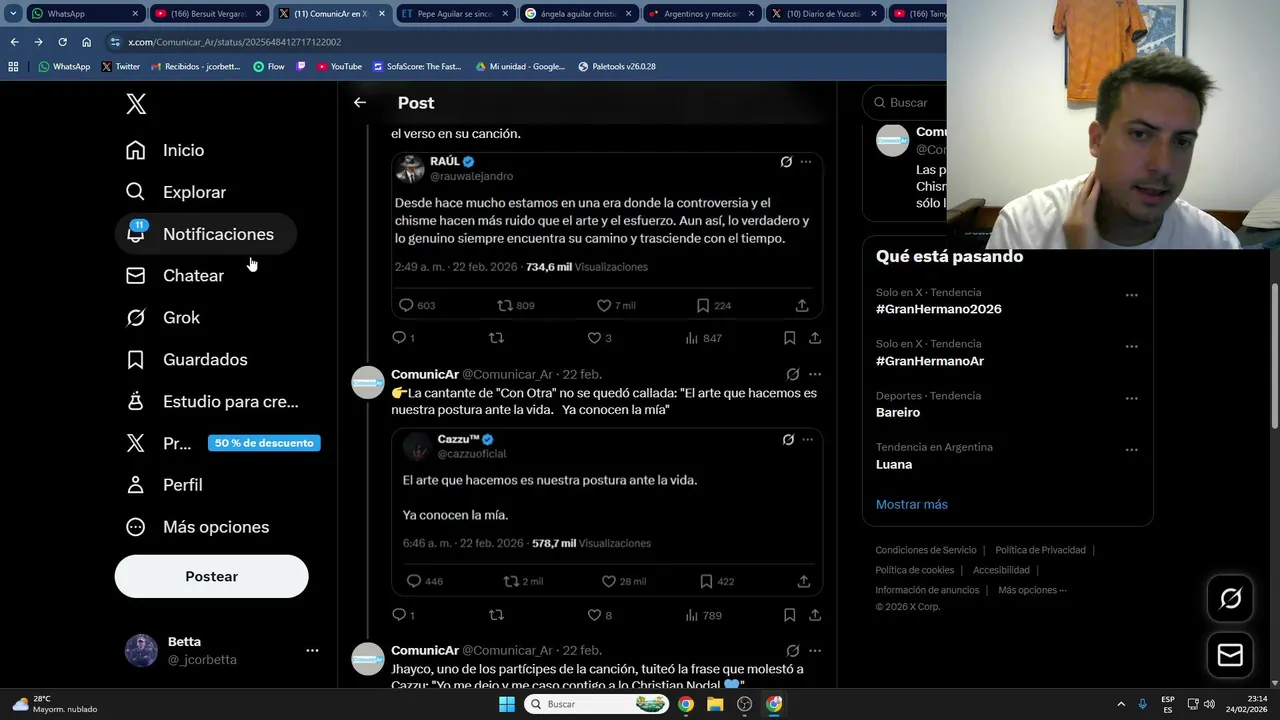
Task: Click Grok icon on RAÚL quoted tweet
Action: click(x=786, y=162)
